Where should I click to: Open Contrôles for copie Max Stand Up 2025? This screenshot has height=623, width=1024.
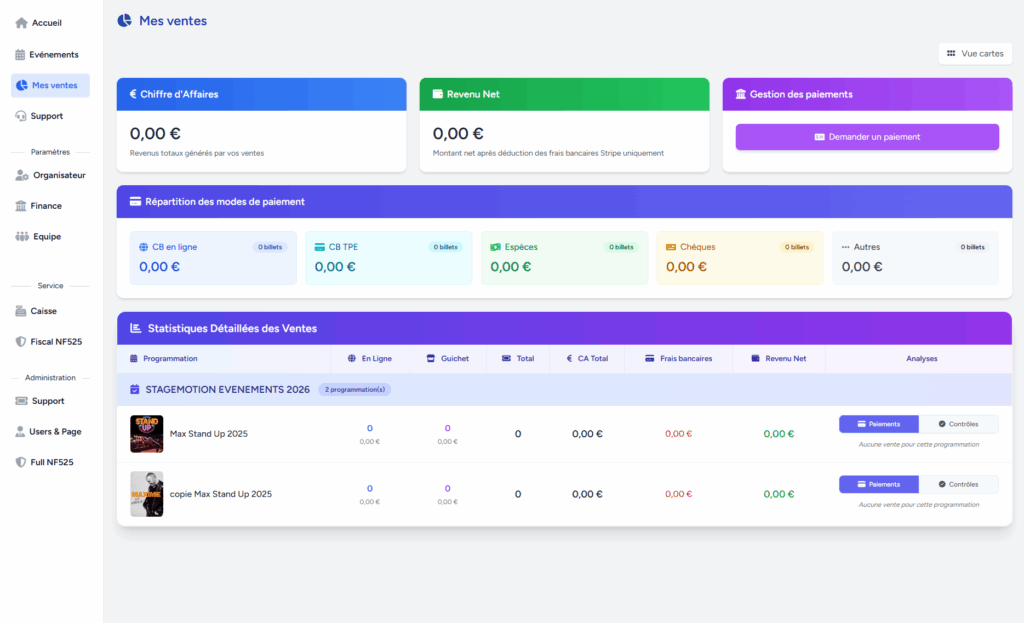click(x=958, y=484)
